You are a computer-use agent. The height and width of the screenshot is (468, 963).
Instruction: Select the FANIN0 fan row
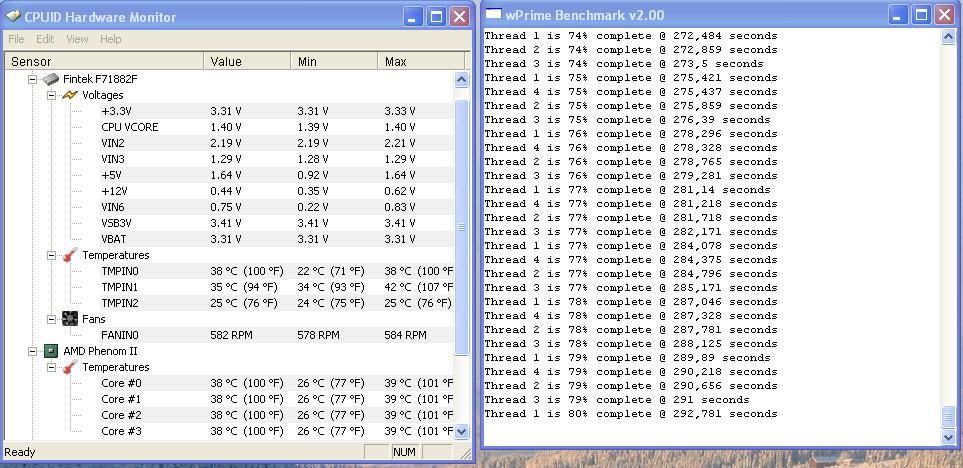point(275,335)
